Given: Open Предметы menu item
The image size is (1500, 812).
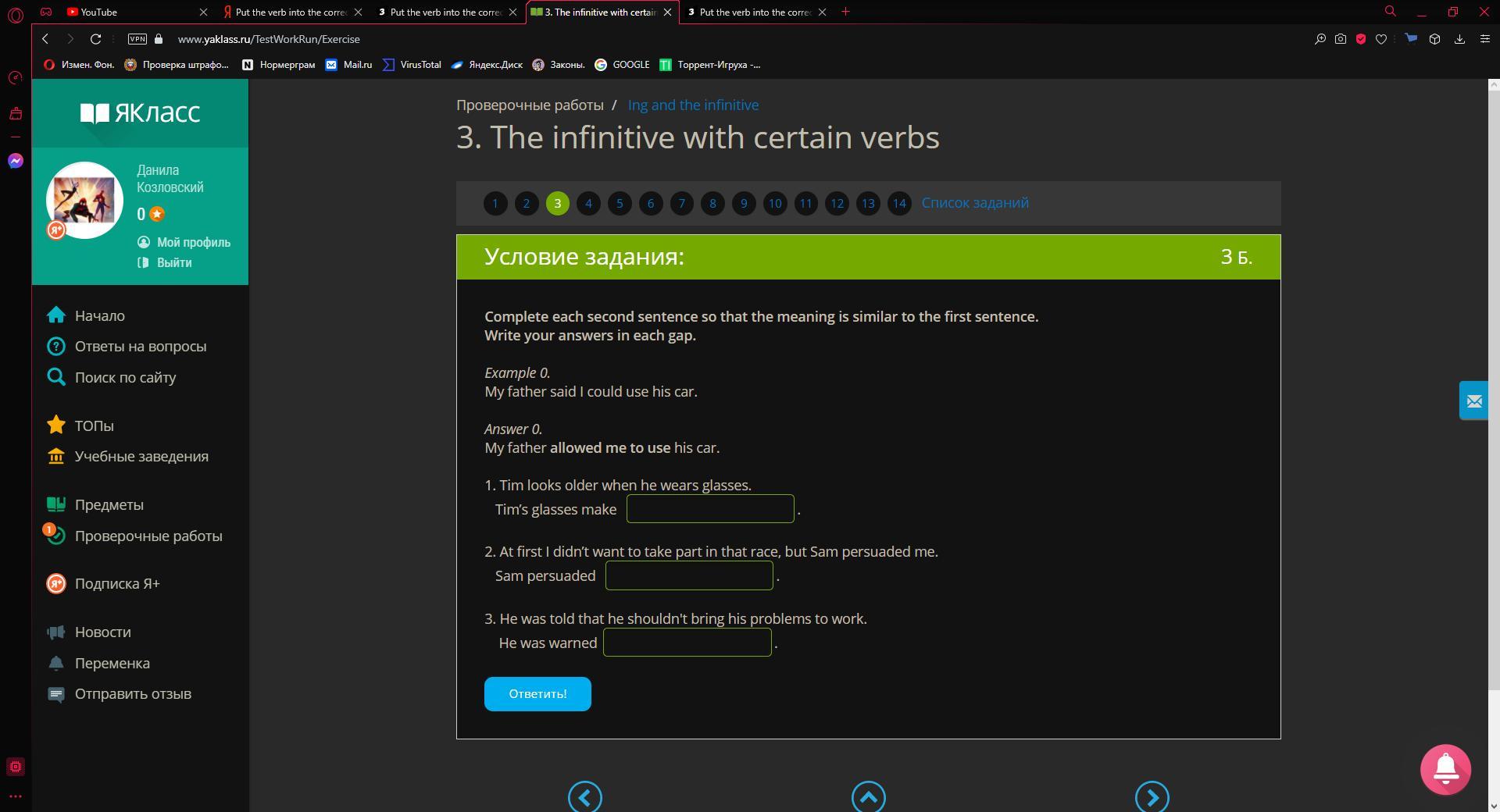Looking at the screenshot, I should point(95,504).
